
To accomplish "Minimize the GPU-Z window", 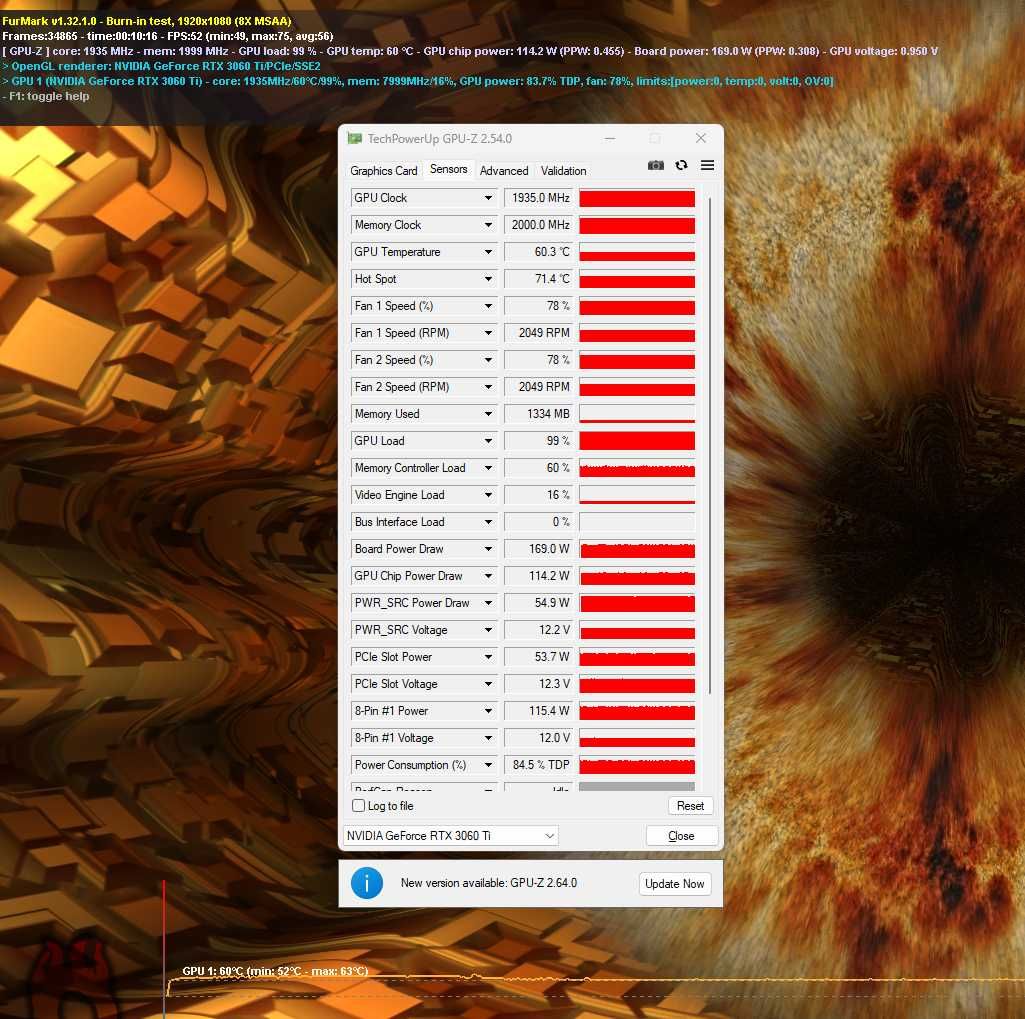I will pos(610,139).
